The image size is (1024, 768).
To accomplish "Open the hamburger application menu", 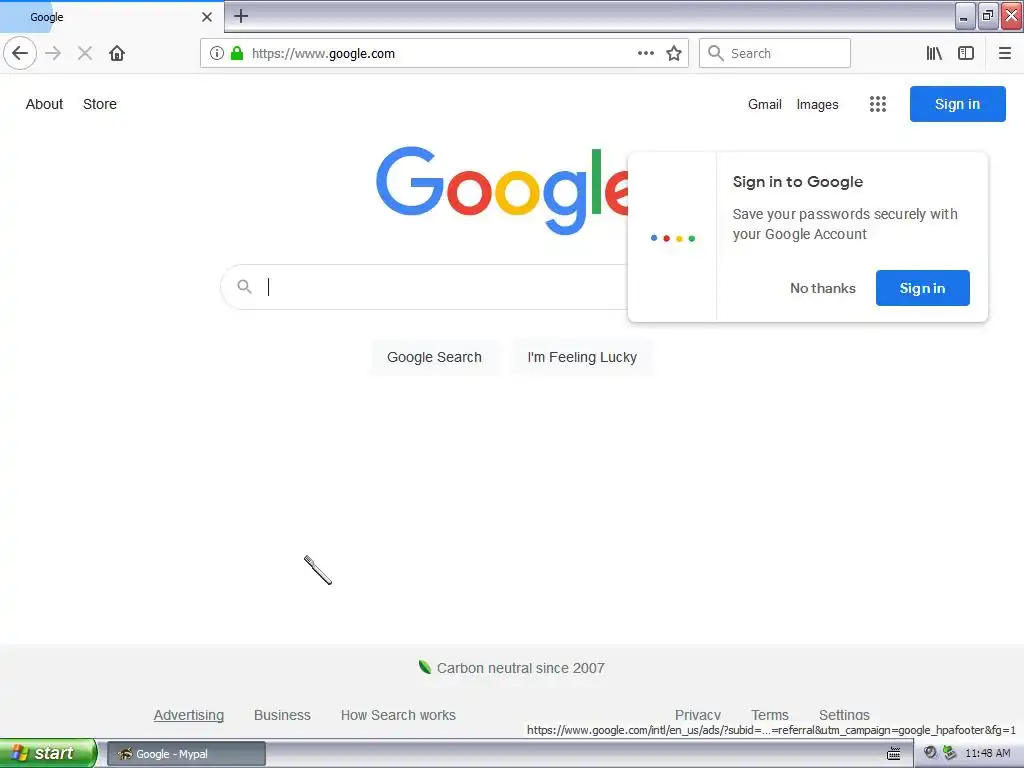I will (1004, 54).
